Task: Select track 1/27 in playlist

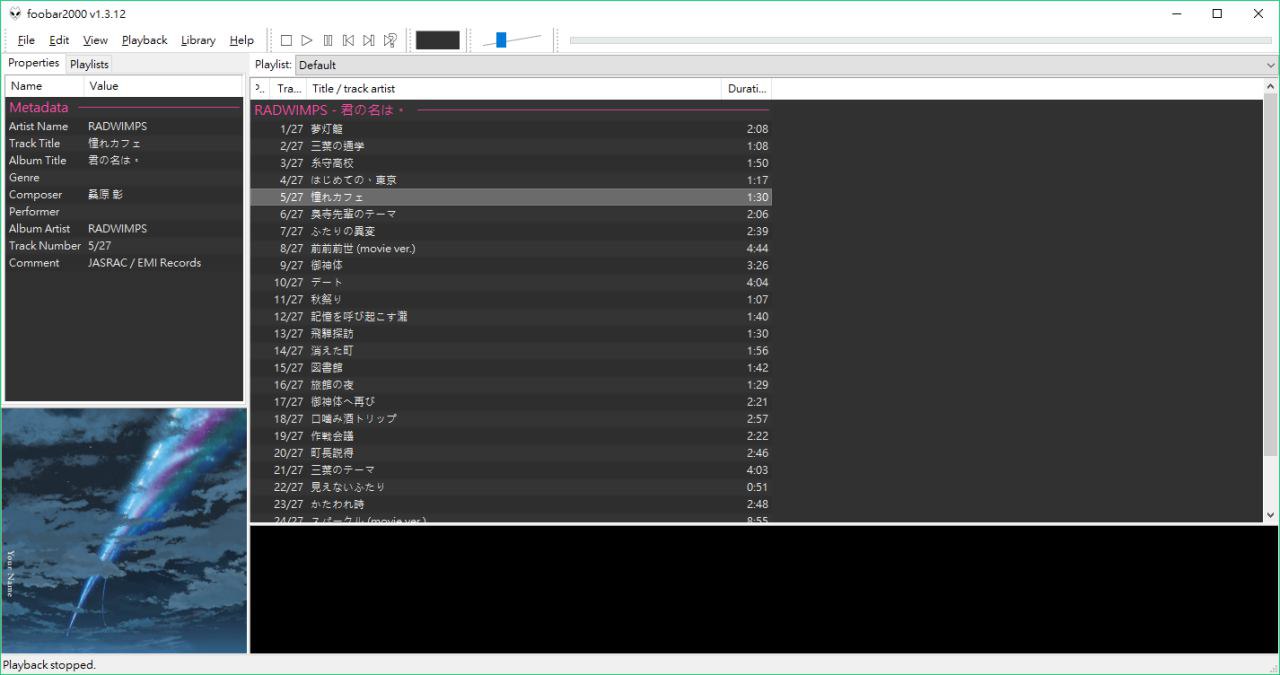Action: 511,129
